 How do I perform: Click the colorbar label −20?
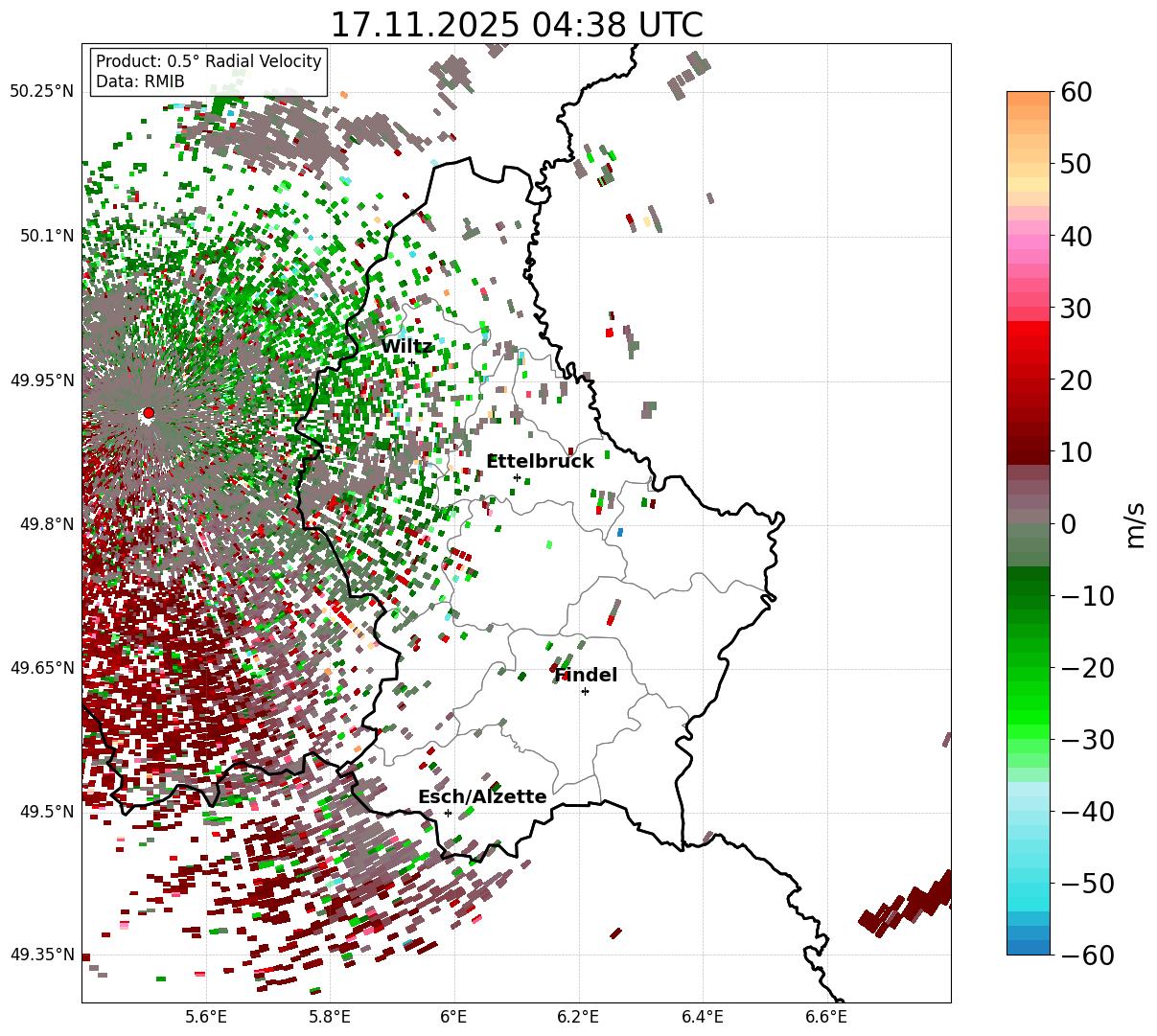(1087, 668)
